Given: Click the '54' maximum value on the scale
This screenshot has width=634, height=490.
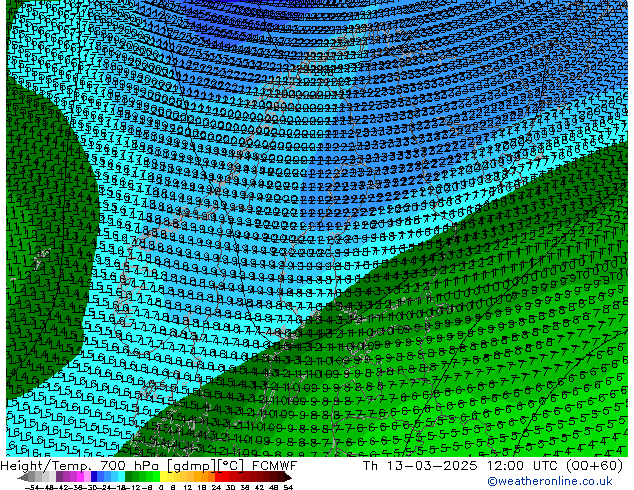Looking at the screenshot, I should (288, 487).
